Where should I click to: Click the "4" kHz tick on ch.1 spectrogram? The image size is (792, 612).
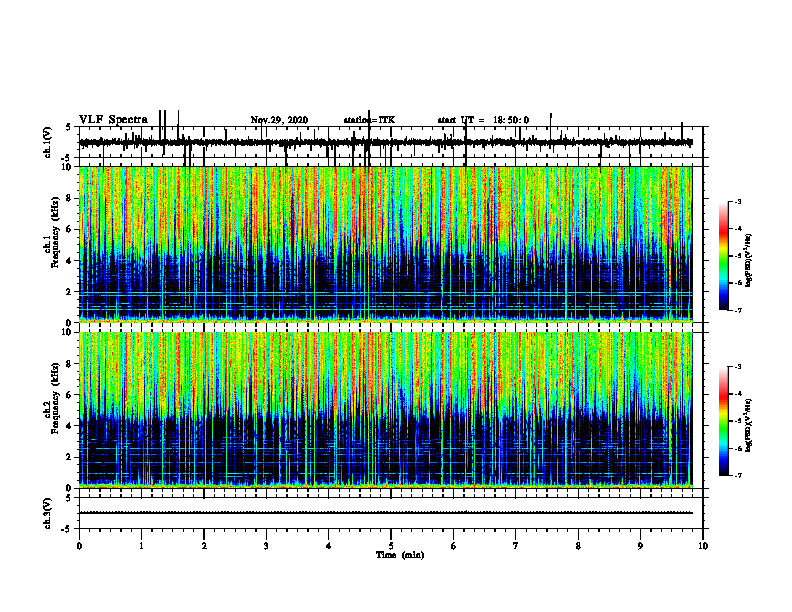pos(69,261)
